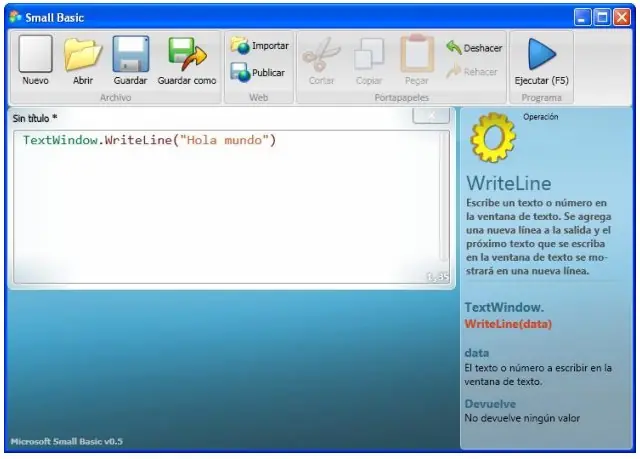Close the Sin título editor document
640x459 pixels.
click(431, 116)
